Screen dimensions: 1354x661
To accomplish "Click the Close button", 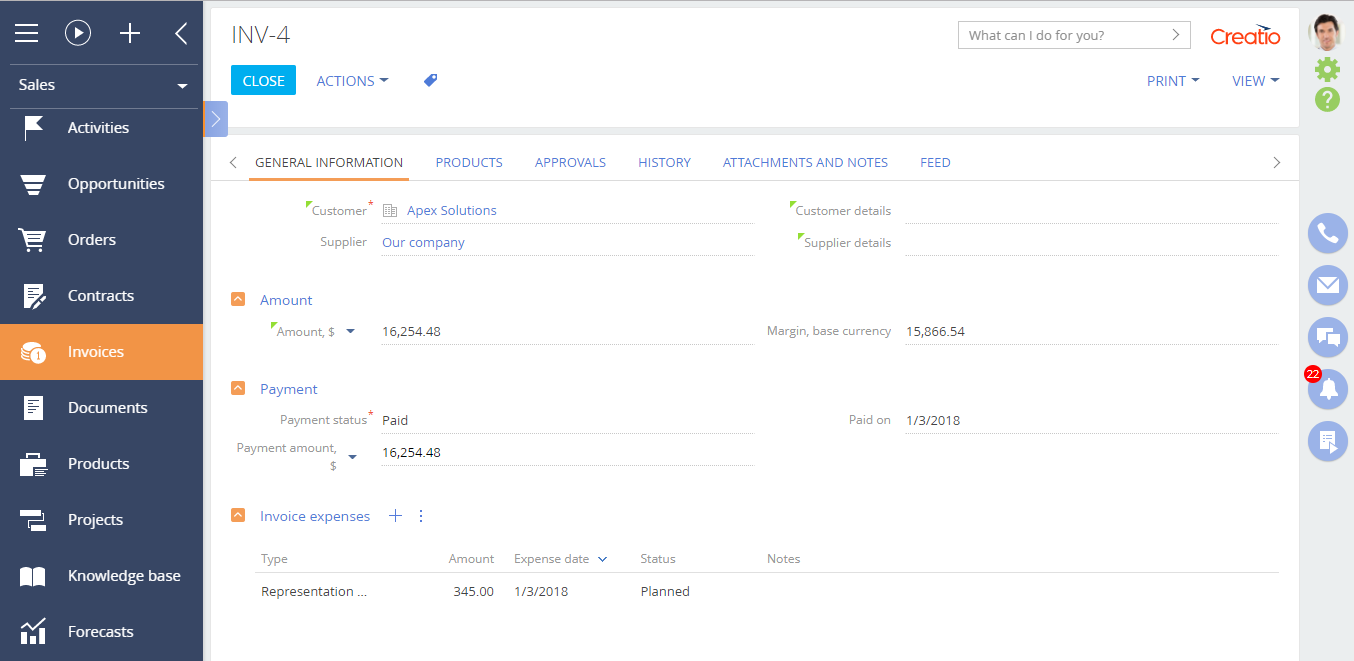I will [263, 81].
